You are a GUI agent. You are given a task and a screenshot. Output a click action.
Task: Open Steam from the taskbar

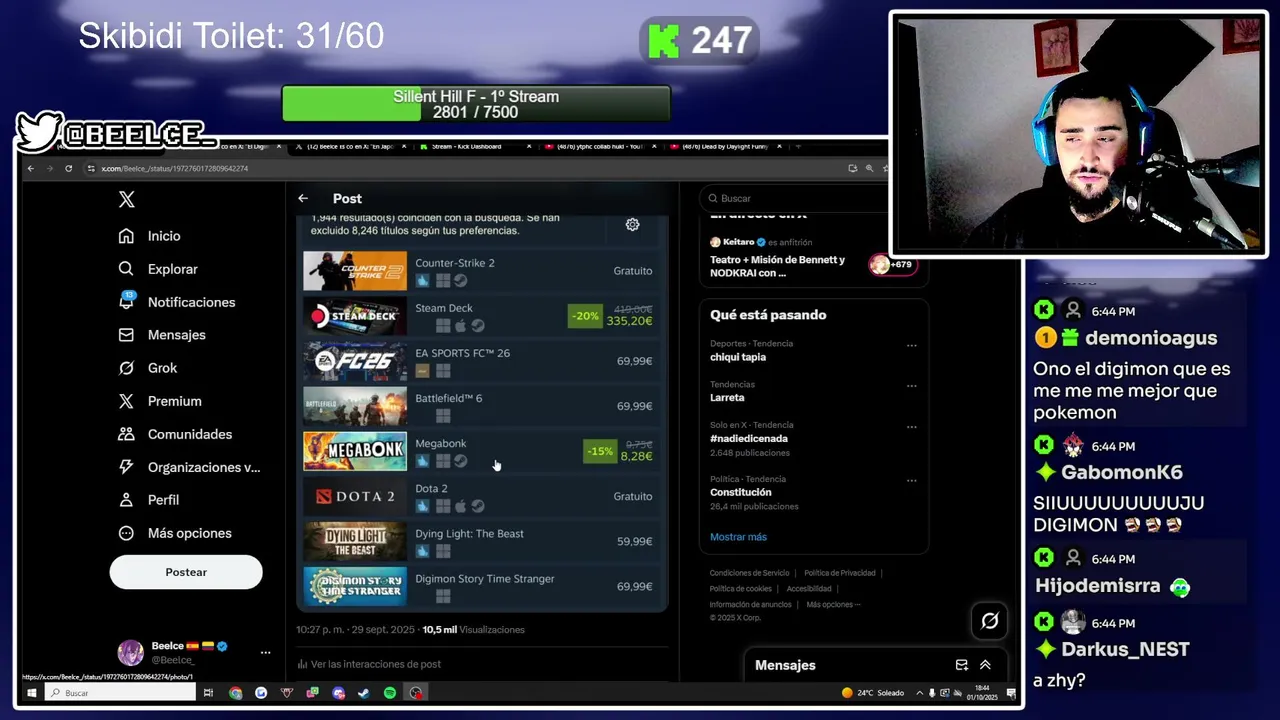[364, 692]
